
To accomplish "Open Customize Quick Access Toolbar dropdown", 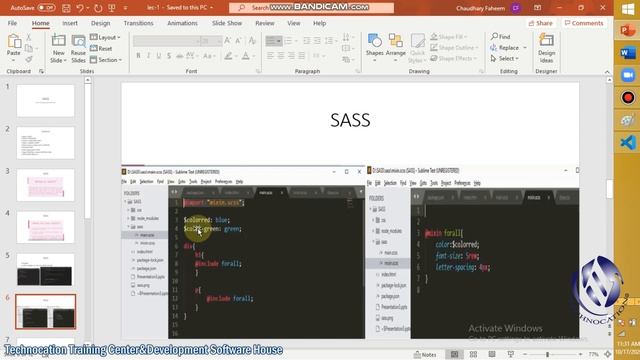I will coord(125,8).
